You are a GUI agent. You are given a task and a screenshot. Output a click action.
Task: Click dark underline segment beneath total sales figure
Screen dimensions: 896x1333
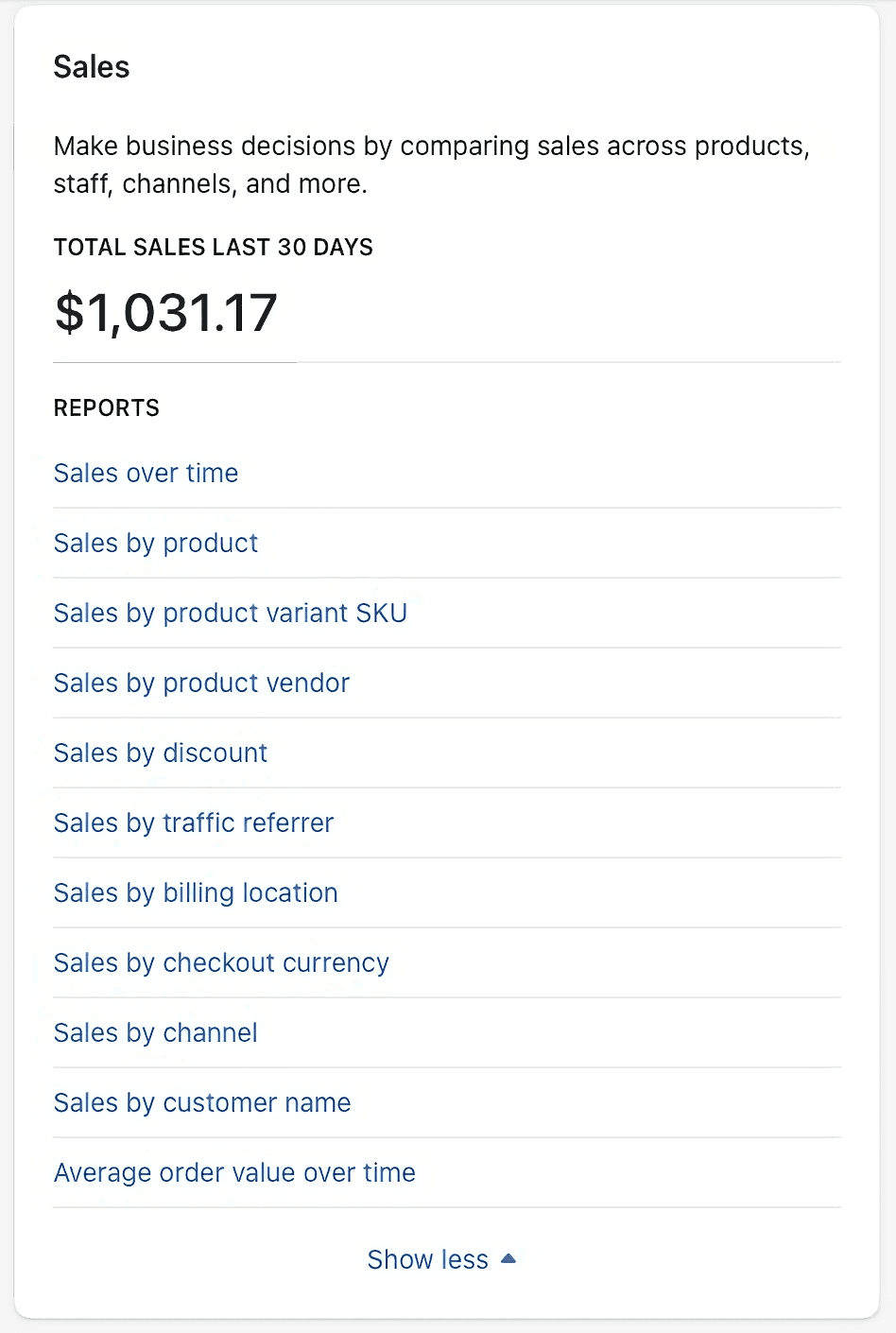pyautogui.click(x=175, y=362)
